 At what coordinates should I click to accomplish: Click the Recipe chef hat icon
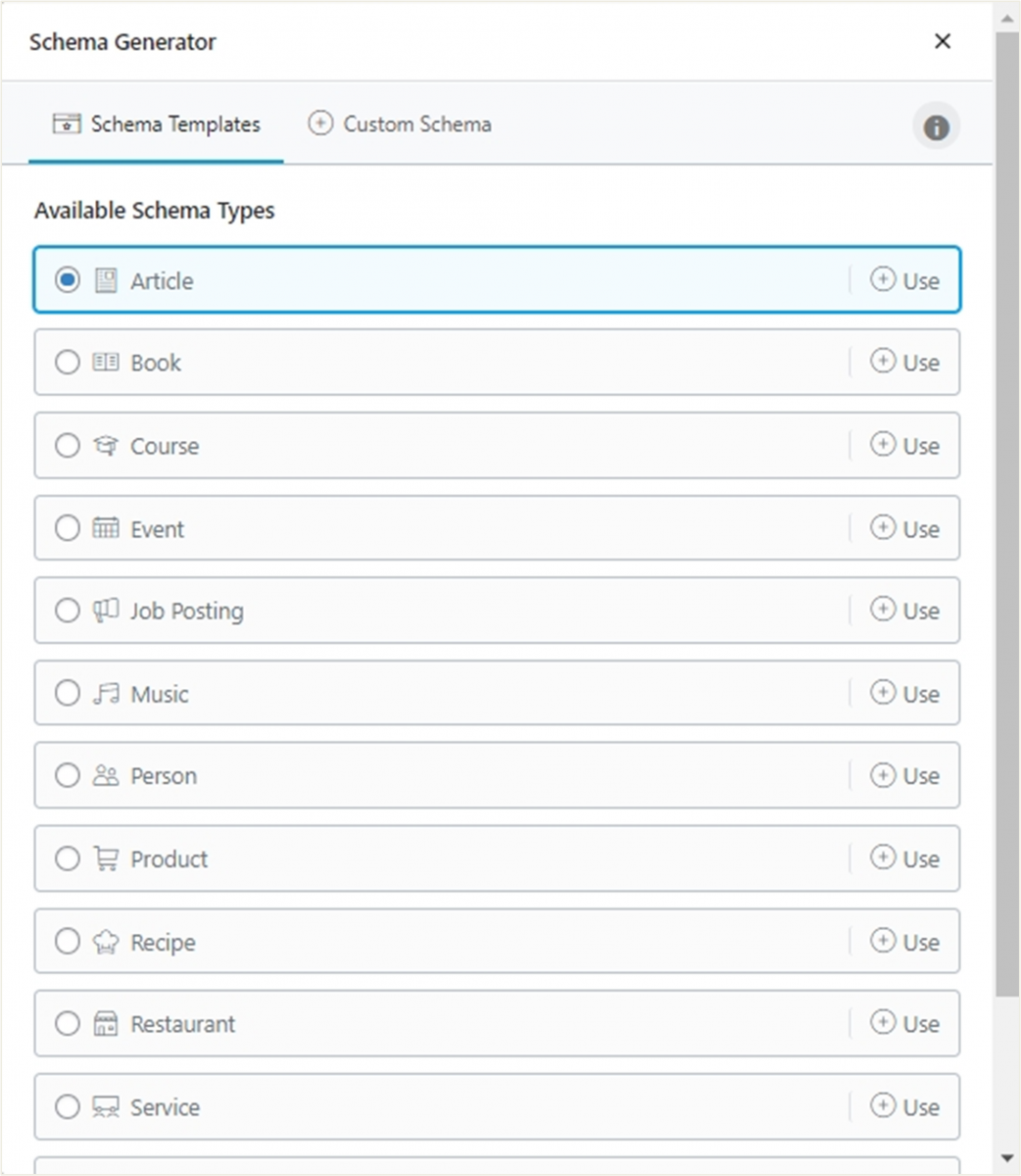pyautogui.click(x=106, y=942)
